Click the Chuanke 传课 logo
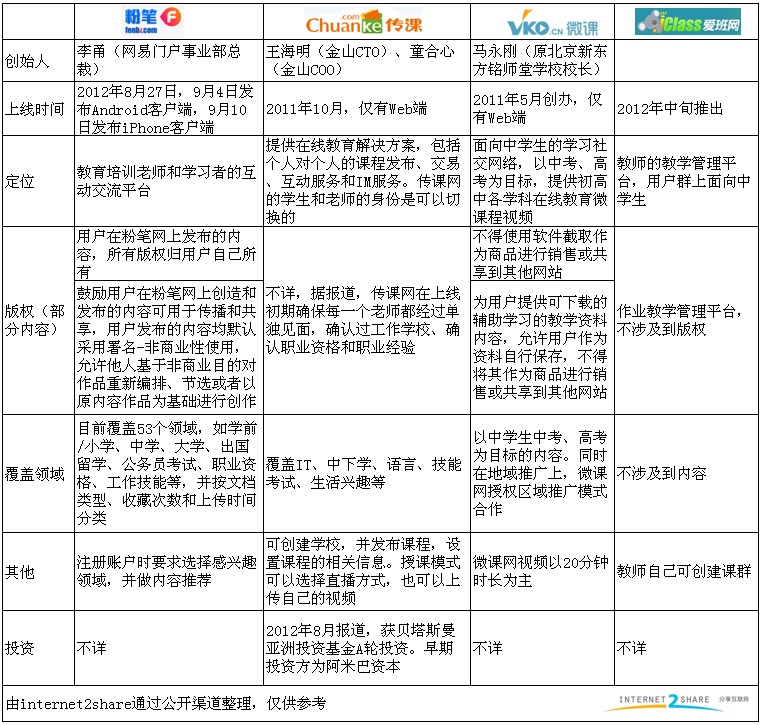761x725 pixels. point(364,22)
